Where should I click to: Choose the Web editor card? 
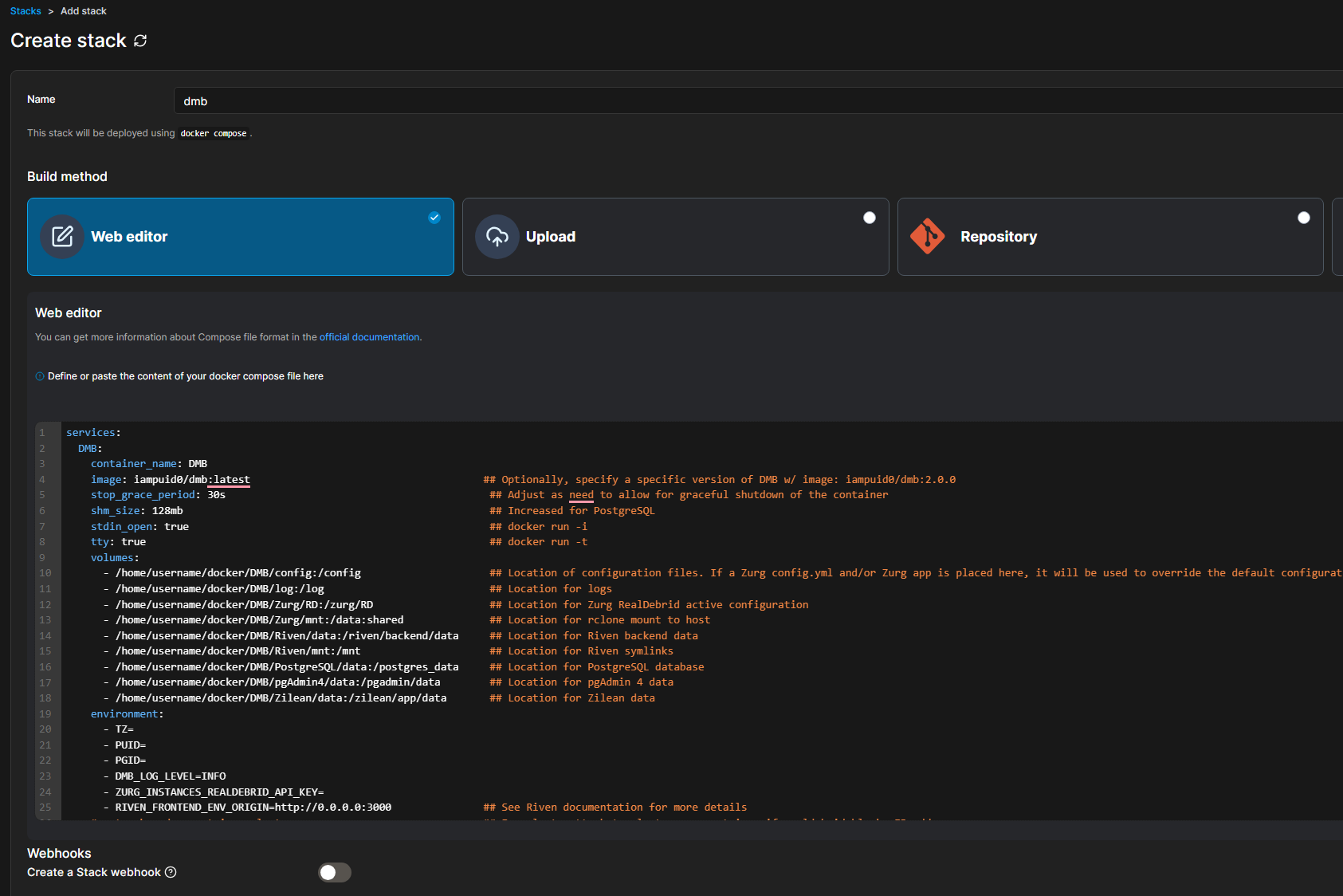click(241, 237)
